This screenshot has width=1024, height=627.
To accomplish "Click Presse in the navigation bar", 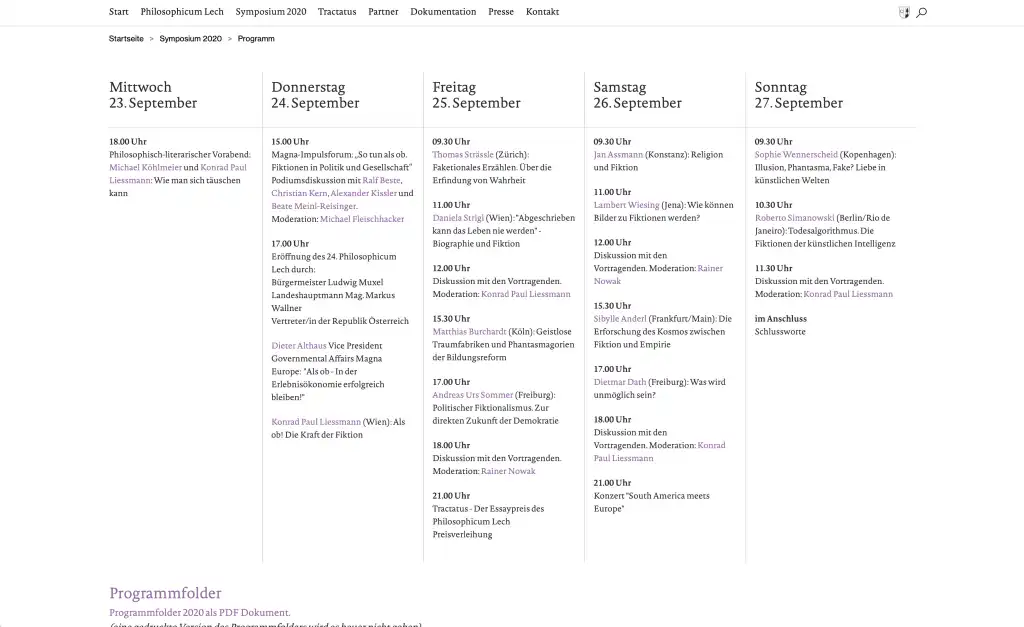I will point(501,12).
